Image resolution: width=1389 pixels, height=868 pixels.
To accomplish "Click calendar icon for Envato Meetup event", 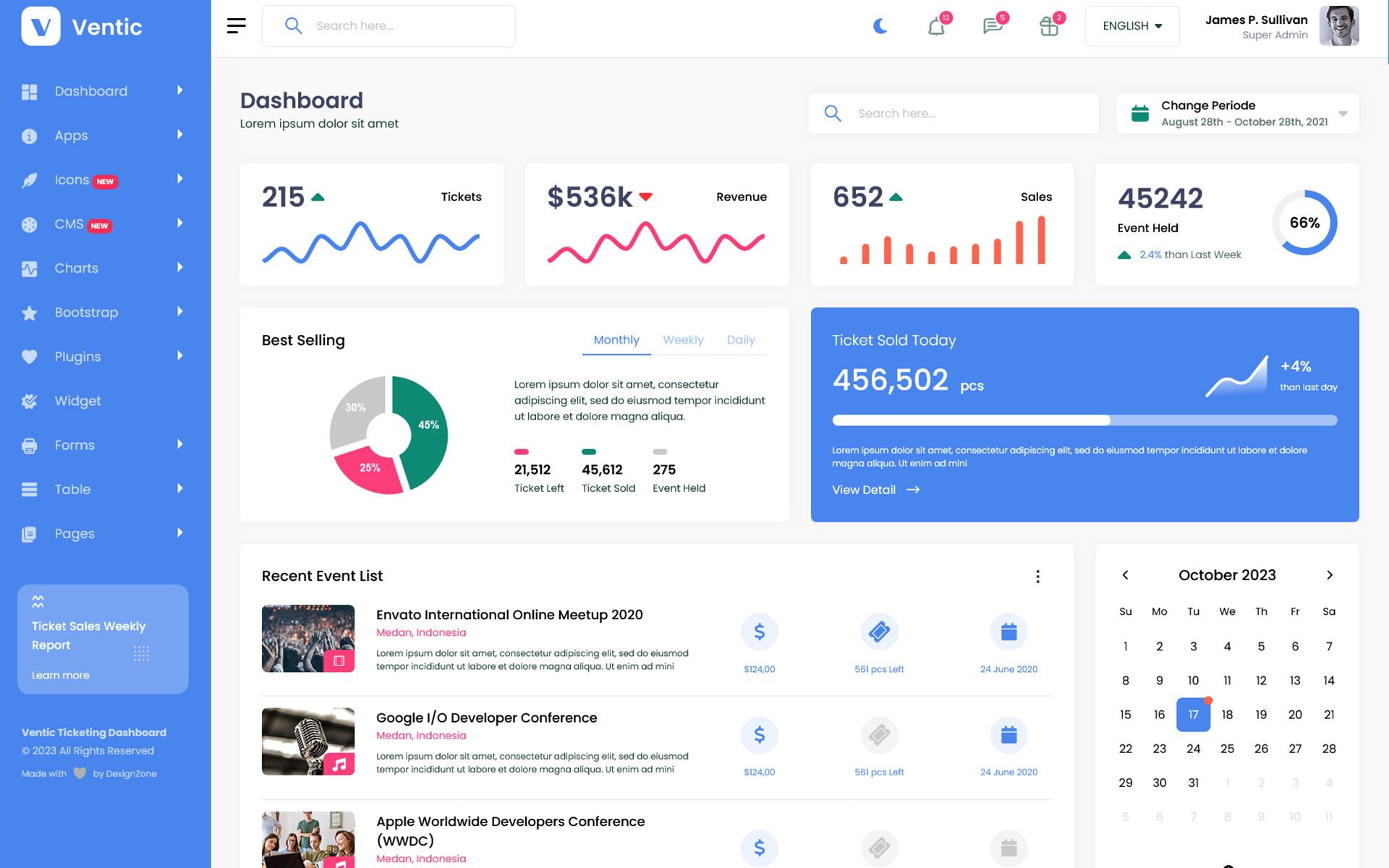I will click(x=1008, y=631).
